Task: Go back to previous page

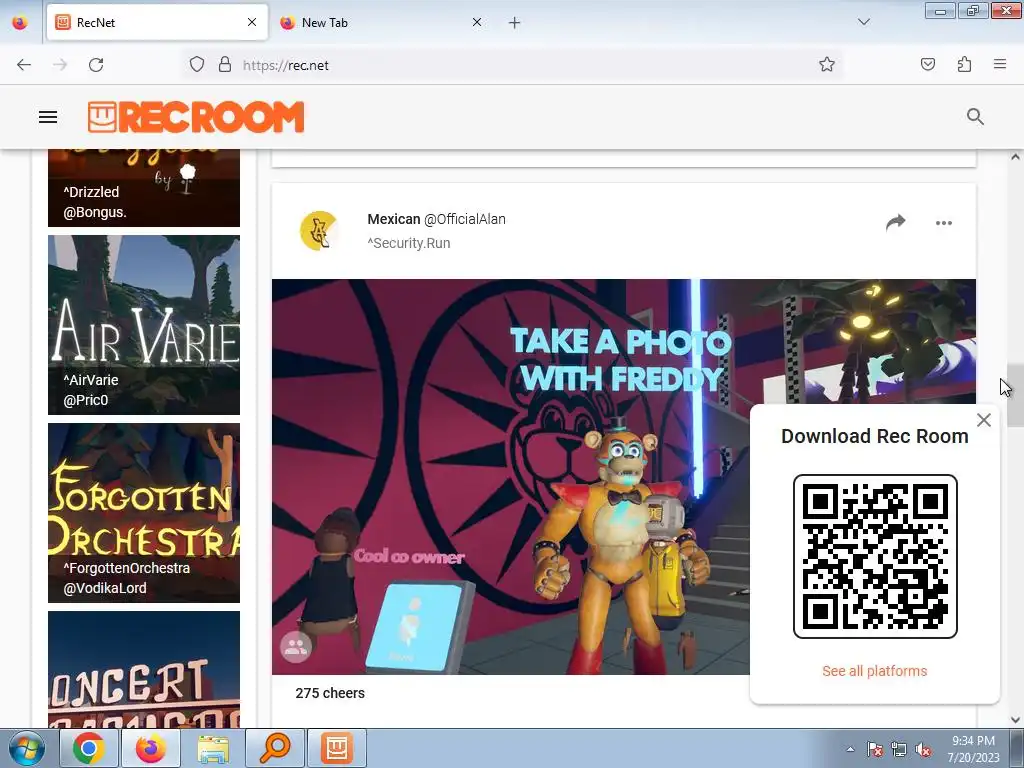Action: click(24, 65)
